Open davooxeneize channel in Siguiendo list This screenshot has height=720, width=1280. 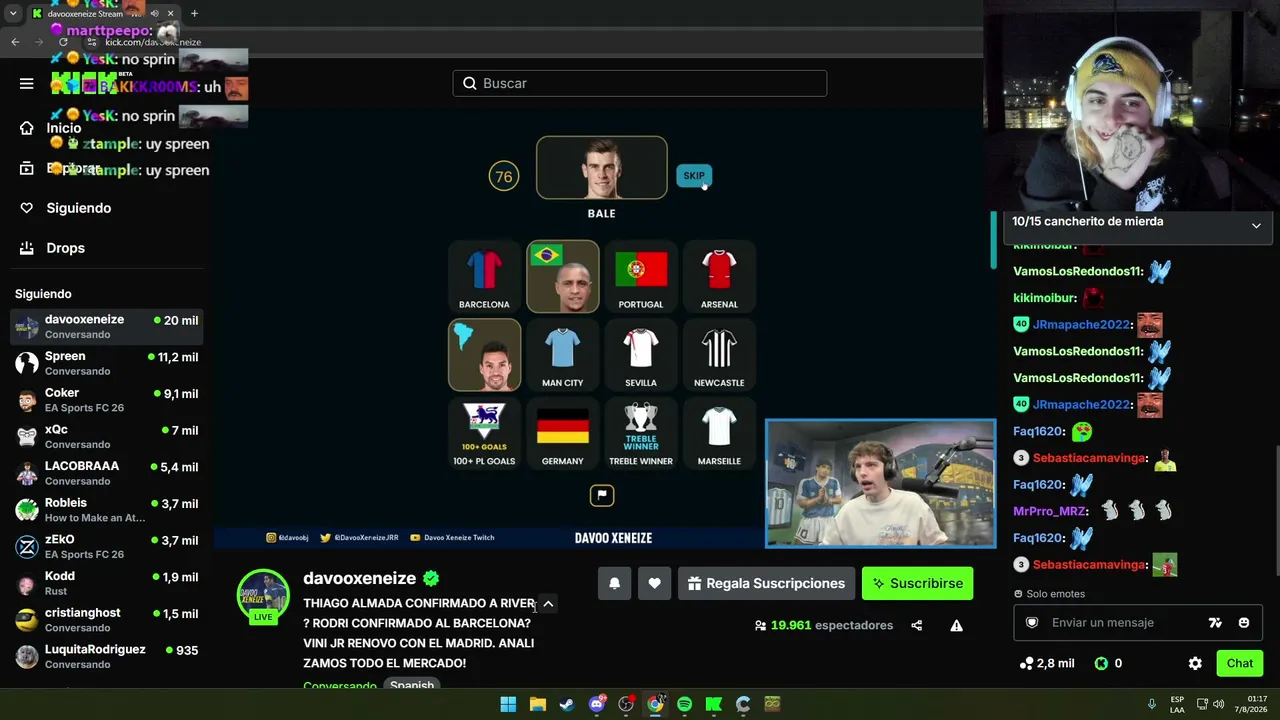pos(106,327)
